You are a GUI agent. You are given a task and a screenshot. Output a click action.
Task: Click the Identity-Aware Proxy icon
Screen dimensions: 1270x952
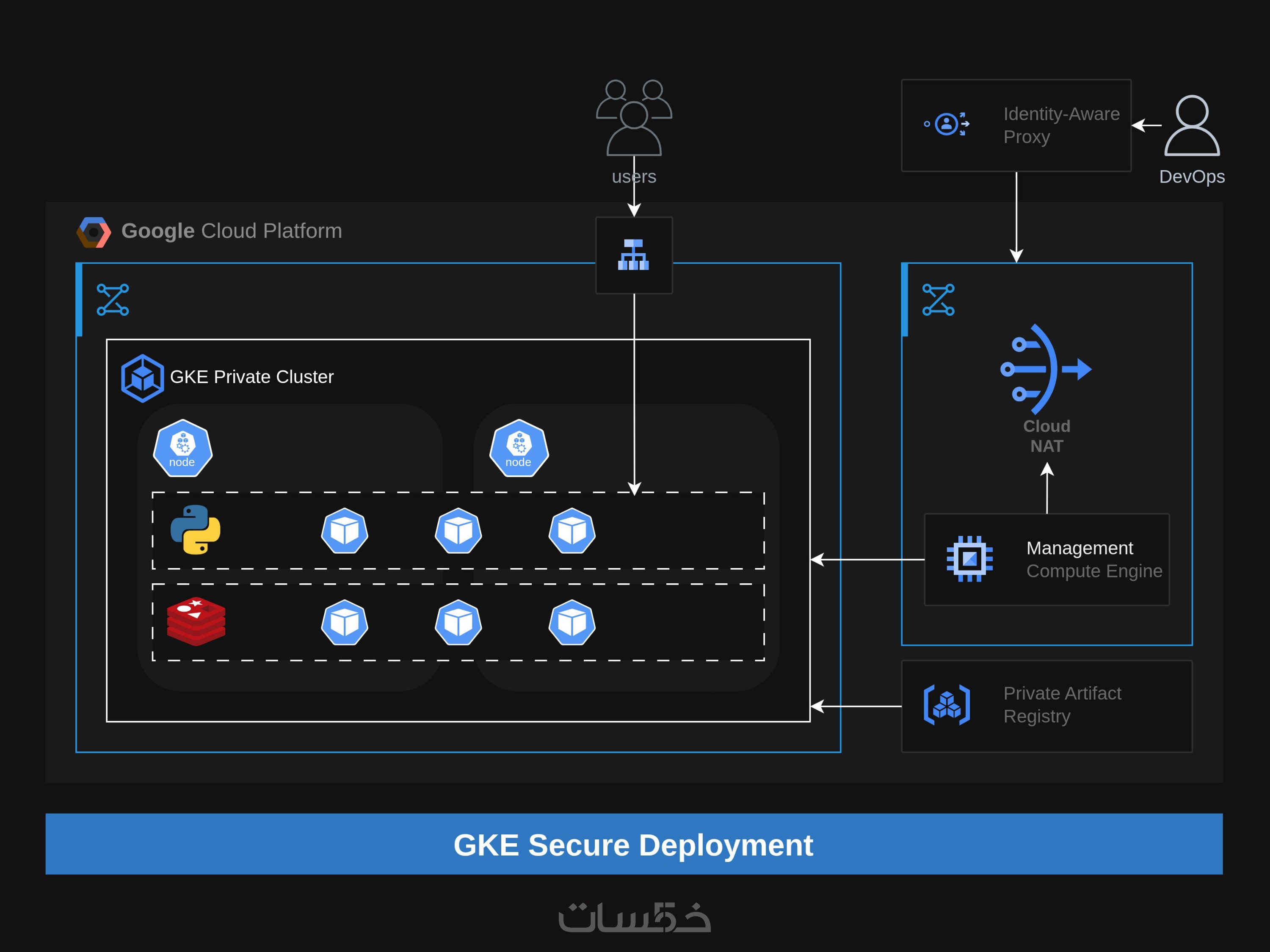coord(947,124)
